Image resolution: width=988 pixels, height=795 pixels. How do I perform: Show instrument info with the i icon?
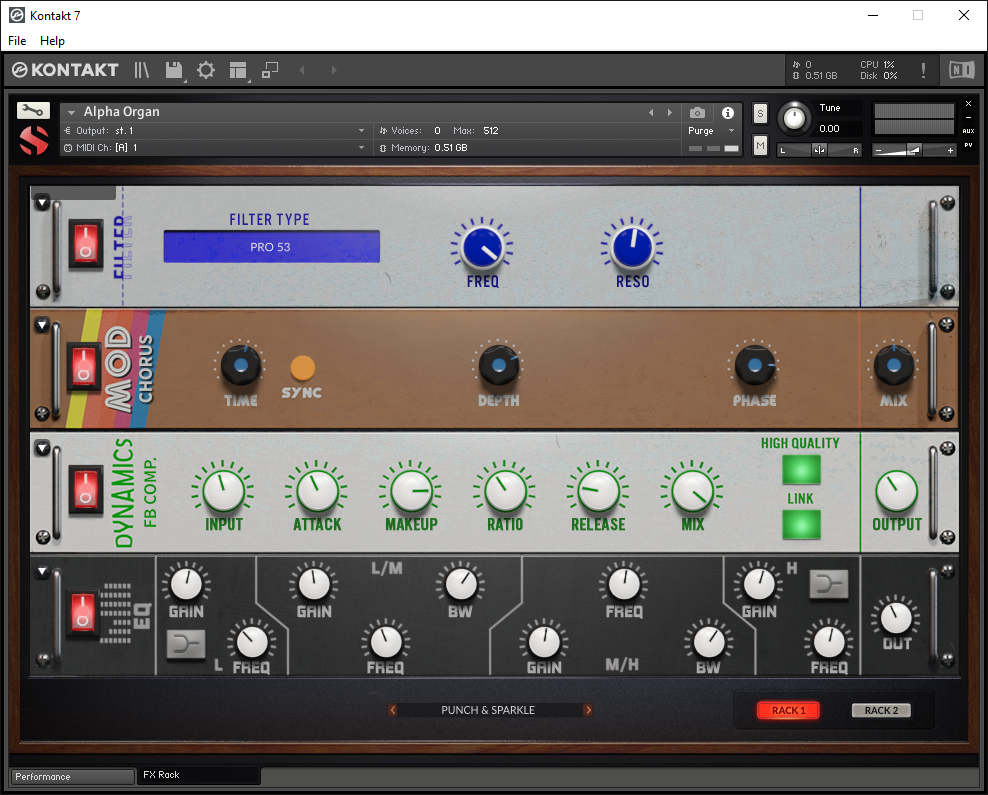[728, 113]
